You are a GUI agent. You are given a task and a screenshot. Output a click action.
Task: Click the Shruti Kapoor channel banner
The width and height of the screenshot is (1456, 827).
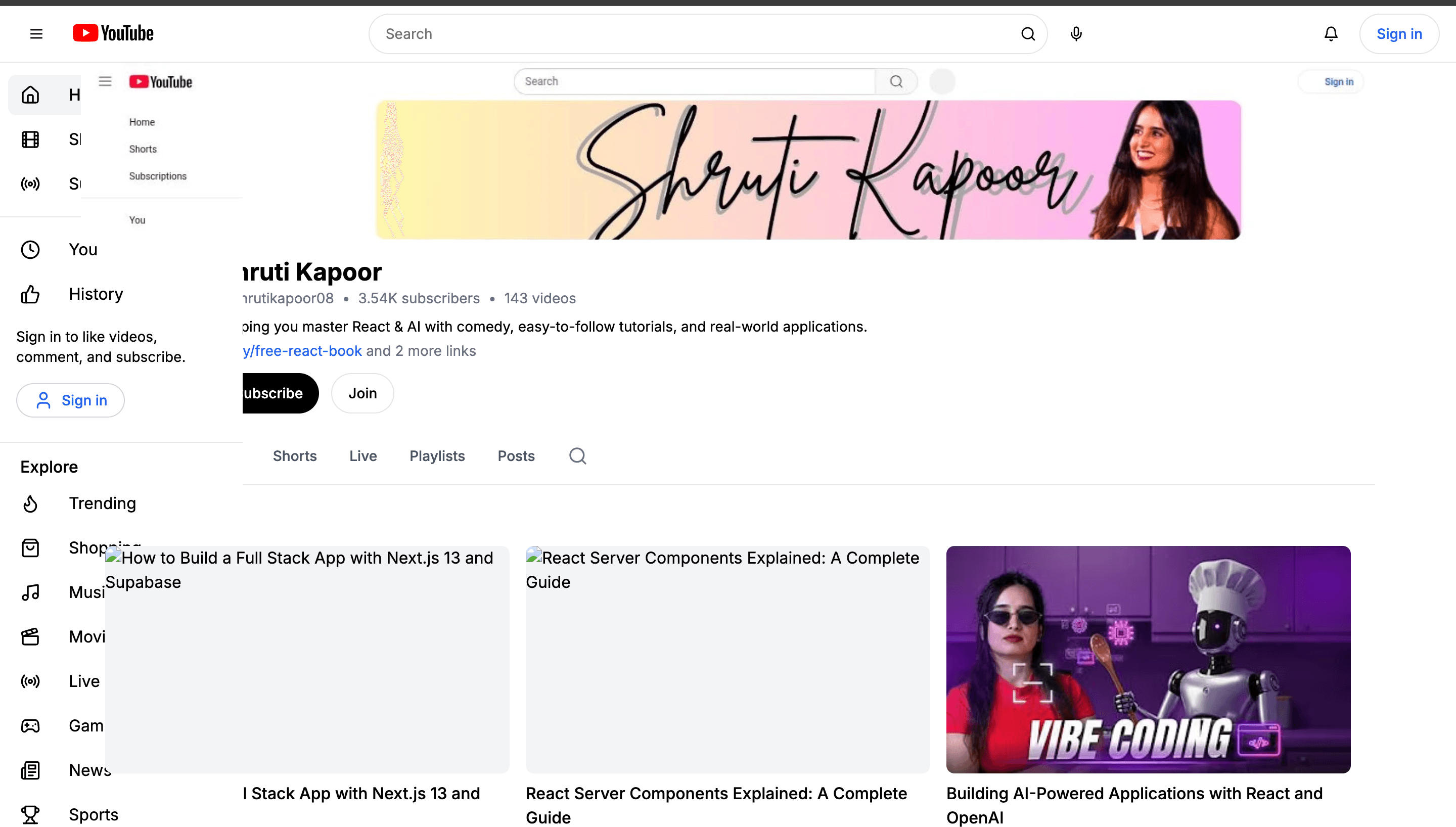pos(808,170)
